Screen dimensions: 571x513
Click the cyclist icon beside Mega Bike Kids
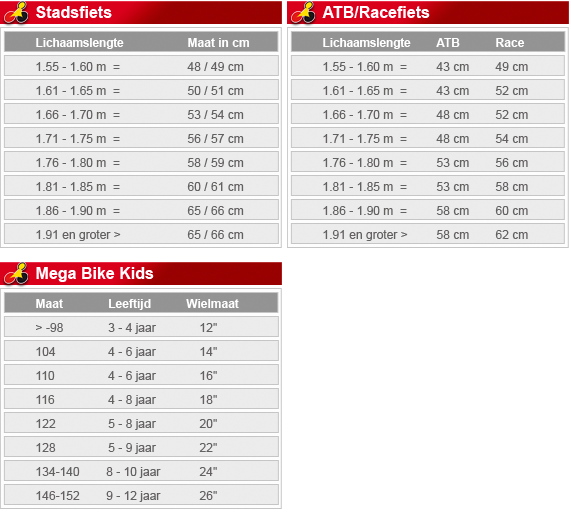(x=16, y=274)
